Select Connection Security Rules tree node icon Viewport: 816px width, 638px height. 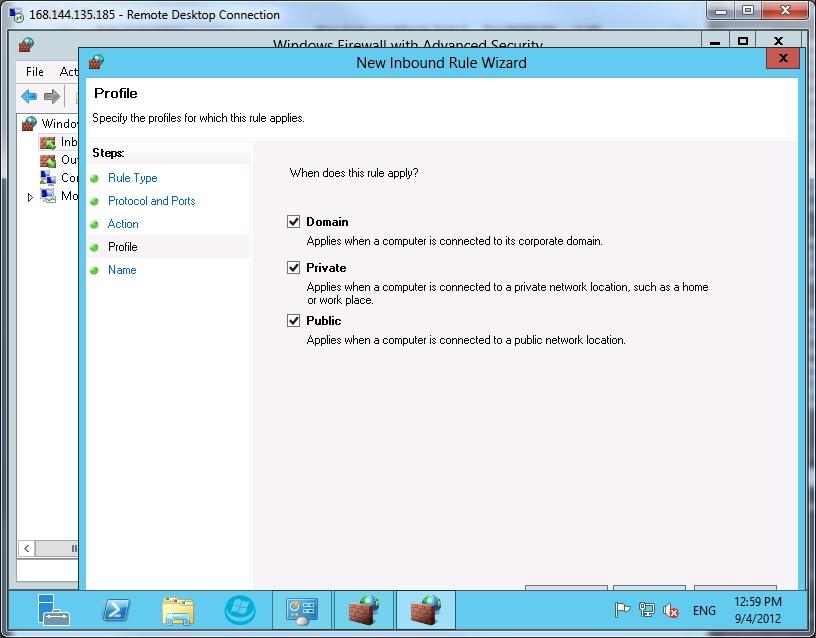click(x=48, y=178)
